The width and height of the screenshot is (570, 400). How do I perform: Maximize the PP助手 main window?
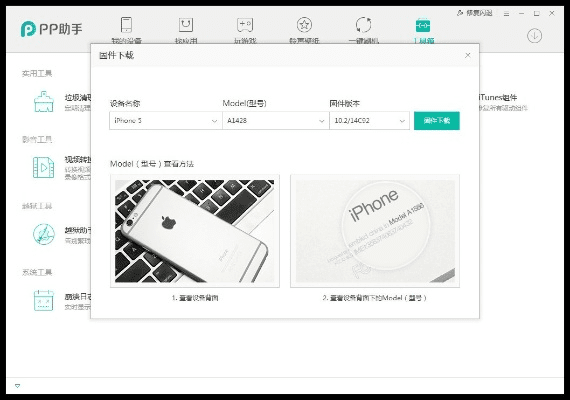[537, 13]
